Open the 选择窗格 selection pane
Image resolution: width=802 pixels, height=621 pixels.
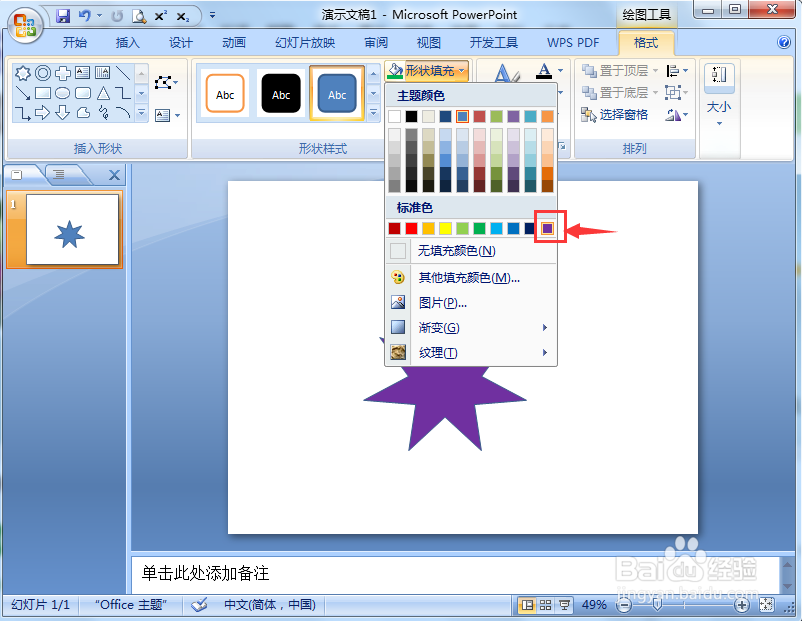(615, 115)
